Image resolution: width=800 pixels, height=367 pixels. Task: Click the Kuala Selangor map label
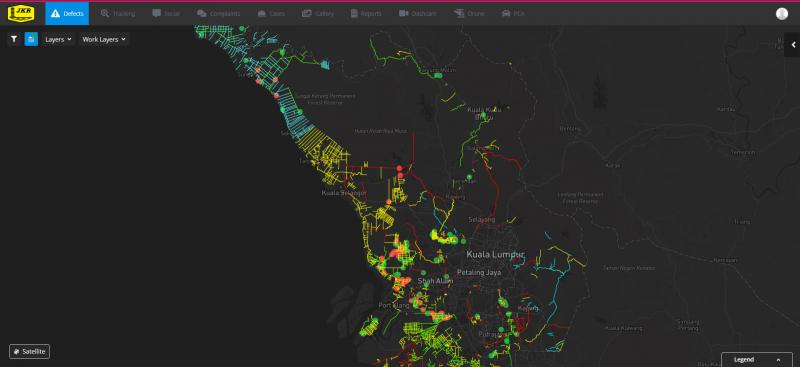coord(344,193)
